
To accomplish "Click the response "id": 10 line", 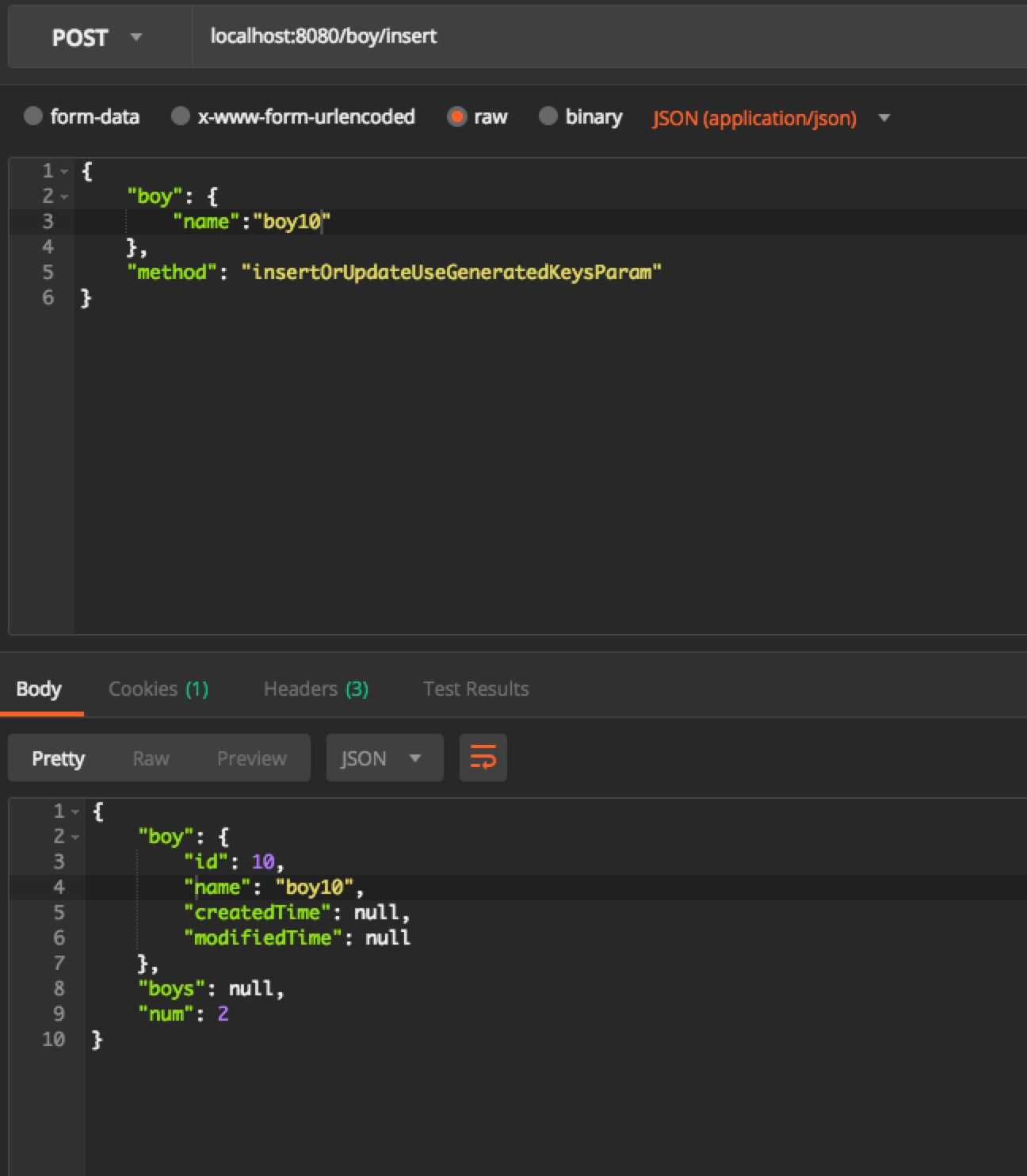I will 234,862.
